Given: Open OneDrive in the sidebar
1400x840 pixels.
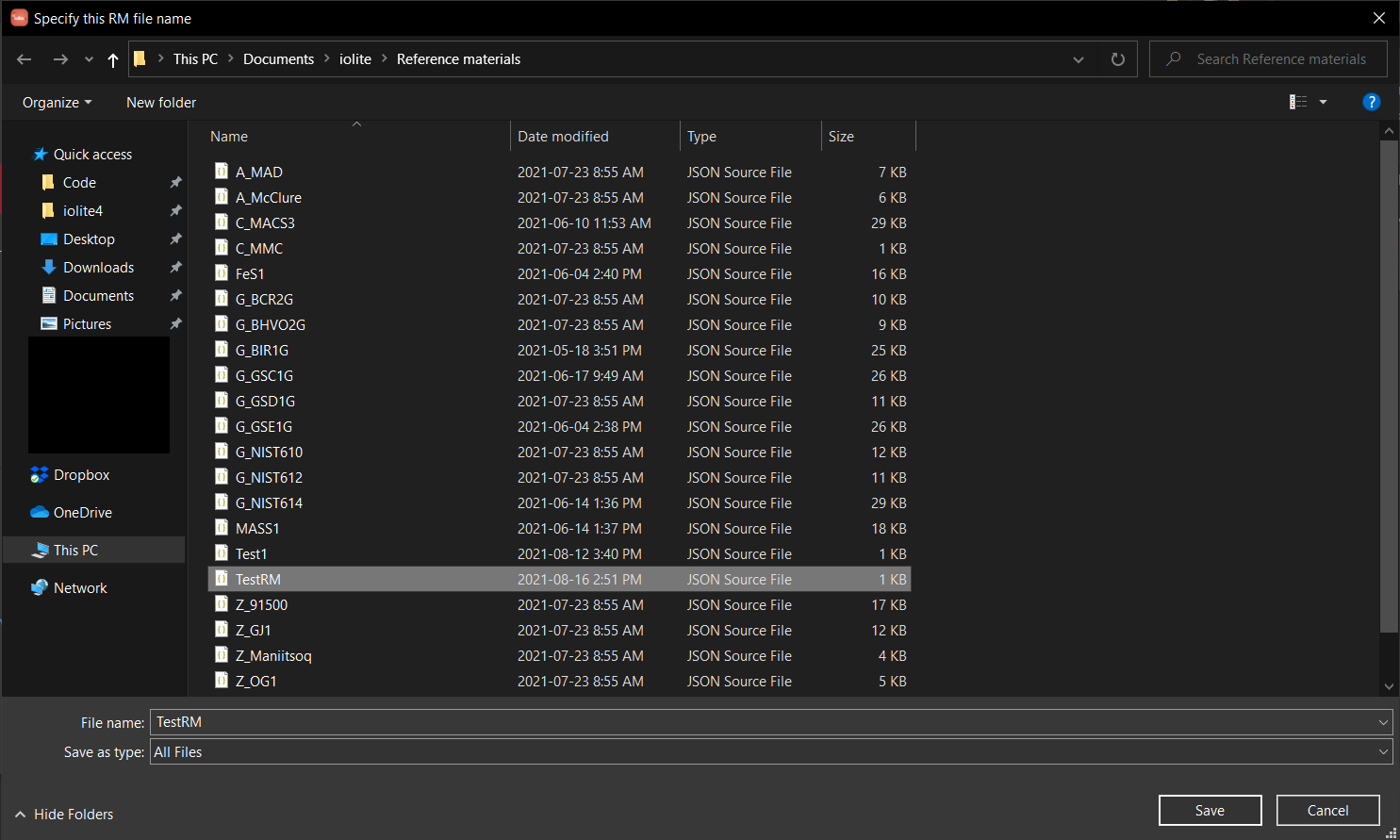Looking at the screenshot, I should (x=82, y=512).
